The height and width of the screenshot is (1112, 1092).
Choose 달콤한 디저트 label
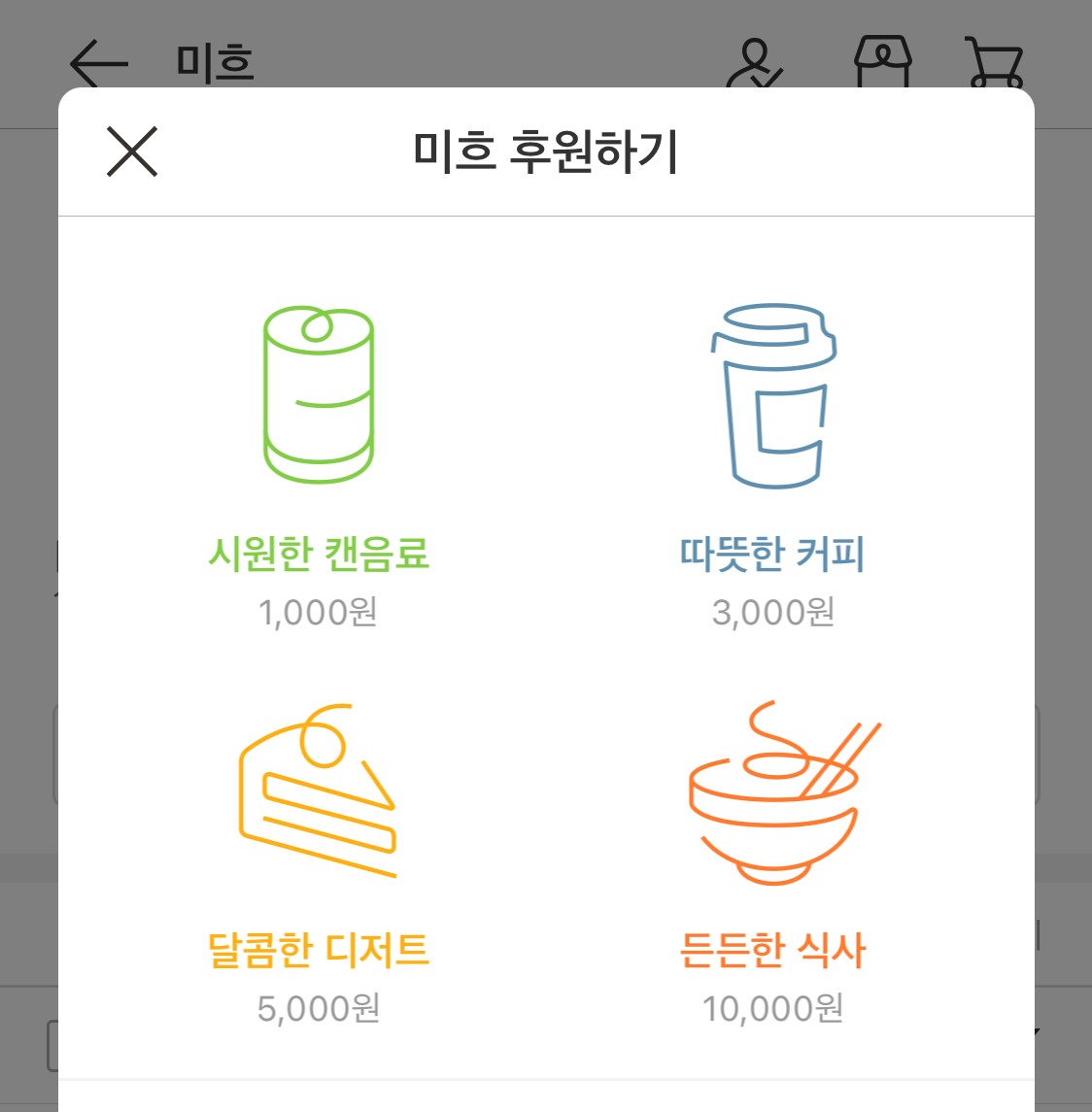click(319, 950)
